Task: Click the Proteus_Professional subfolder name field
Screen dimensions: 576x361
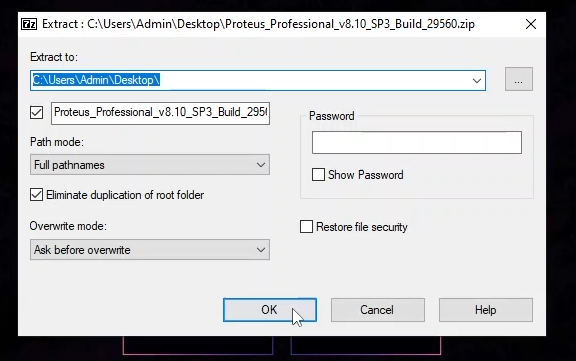Action: point(161,113)
